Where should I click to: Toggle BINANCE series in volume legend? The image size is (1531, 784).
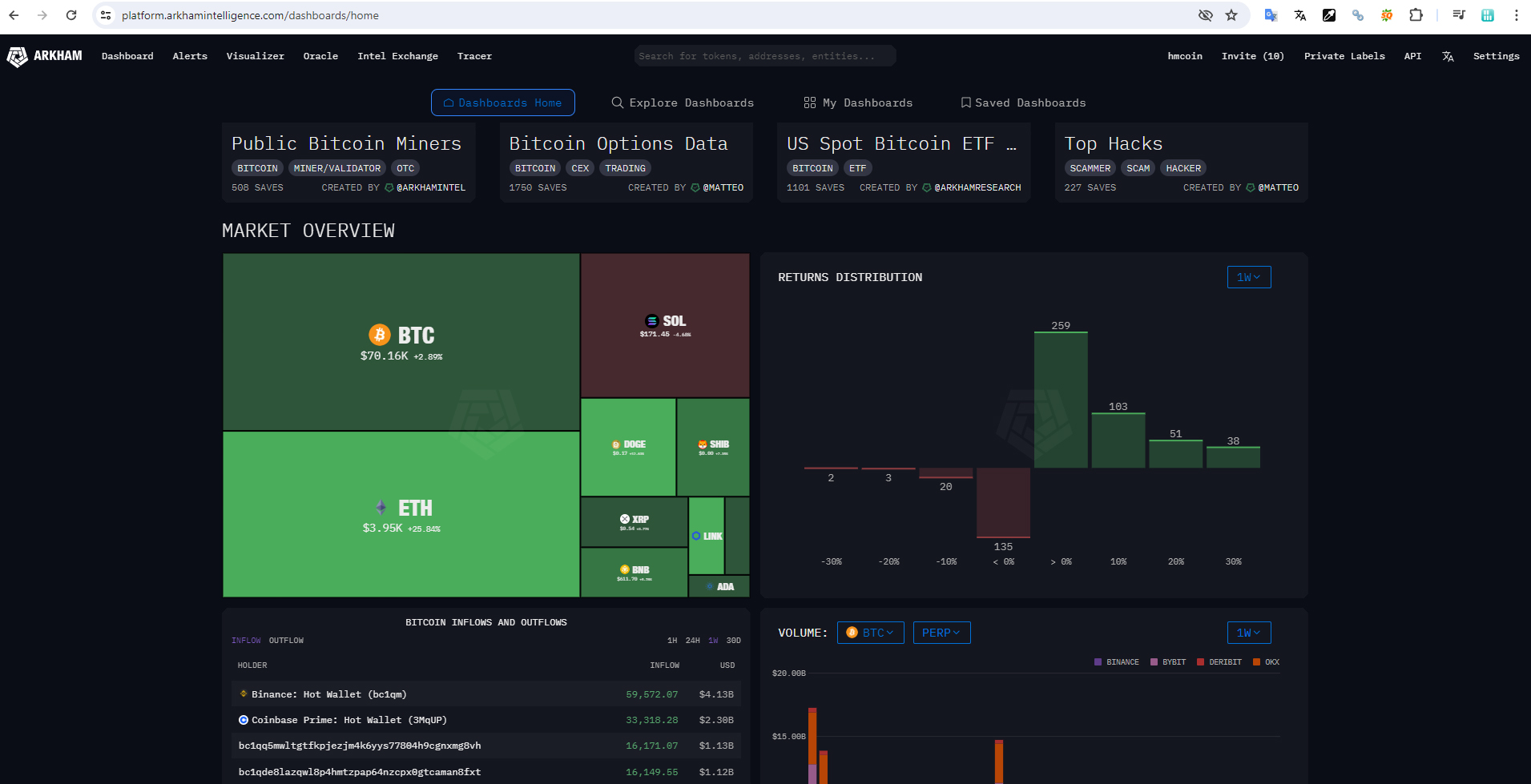coord(1117,662)
